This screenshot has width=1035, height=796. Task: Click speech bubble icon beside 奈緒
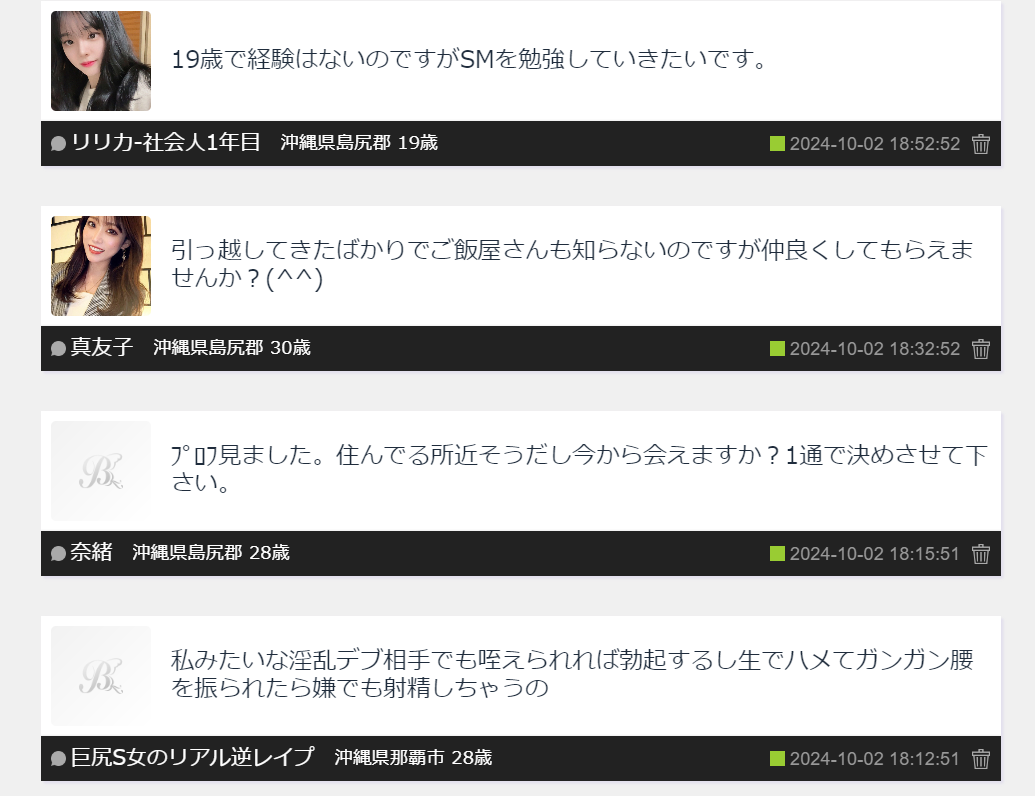tap(58, 553)
